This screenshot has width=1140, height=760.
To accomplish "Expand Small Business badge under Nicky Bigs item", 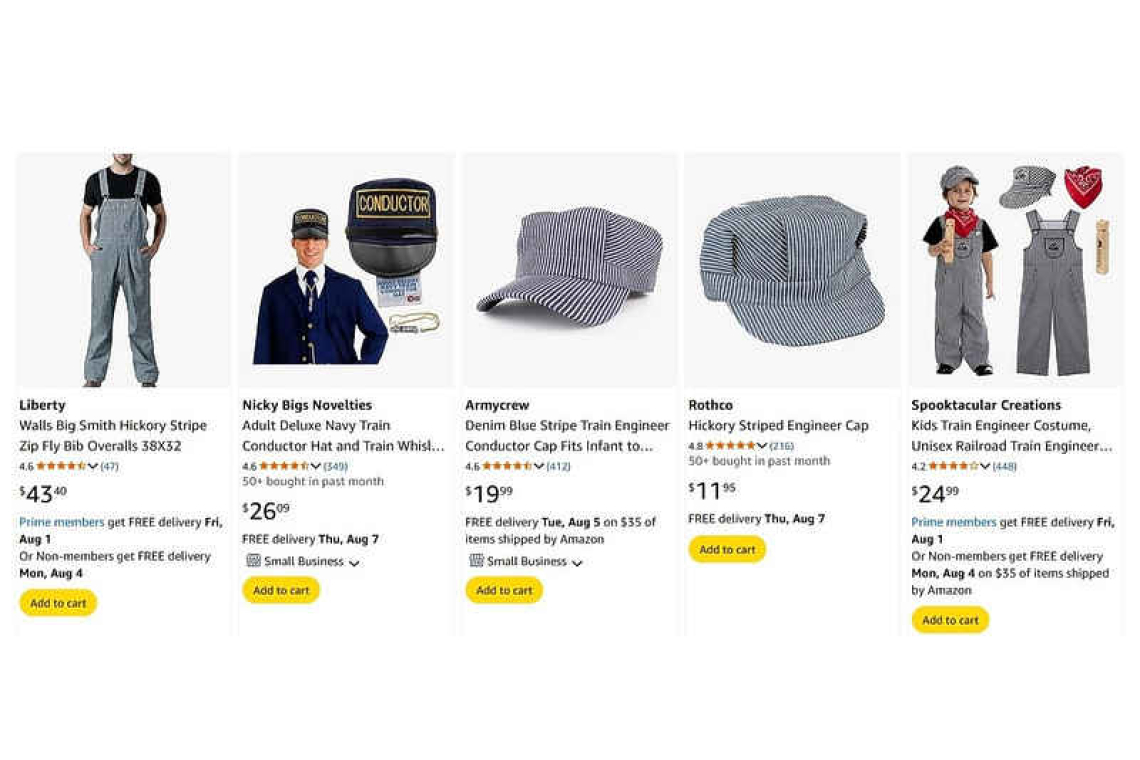I will tap(354, 562).
